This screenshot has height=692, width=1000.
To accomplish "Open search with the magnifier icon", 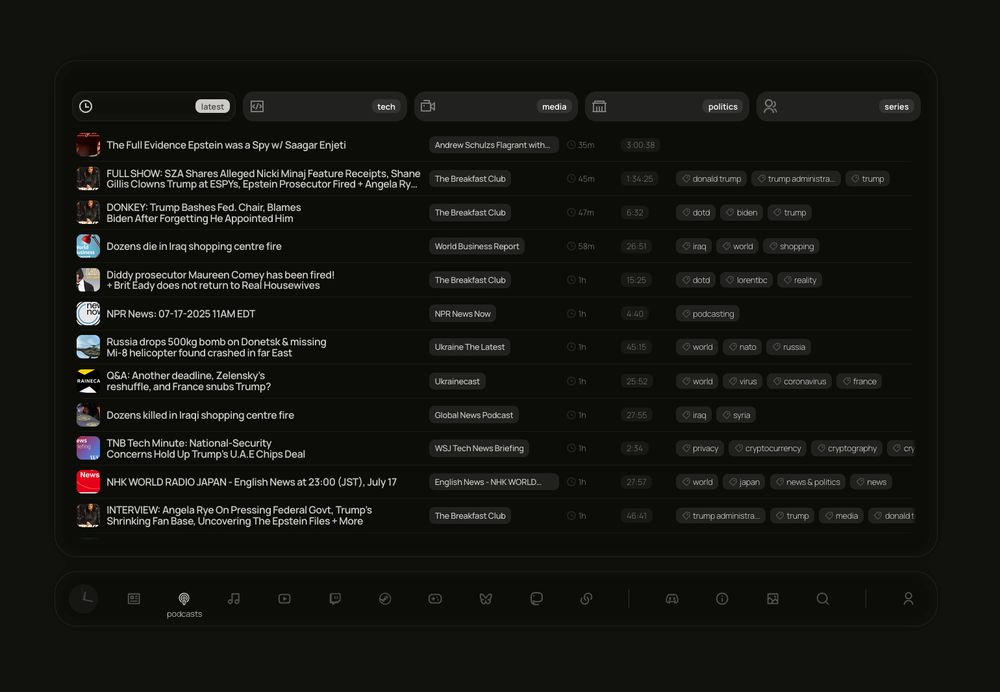I will pyautogui.click(x=823, y=598).
